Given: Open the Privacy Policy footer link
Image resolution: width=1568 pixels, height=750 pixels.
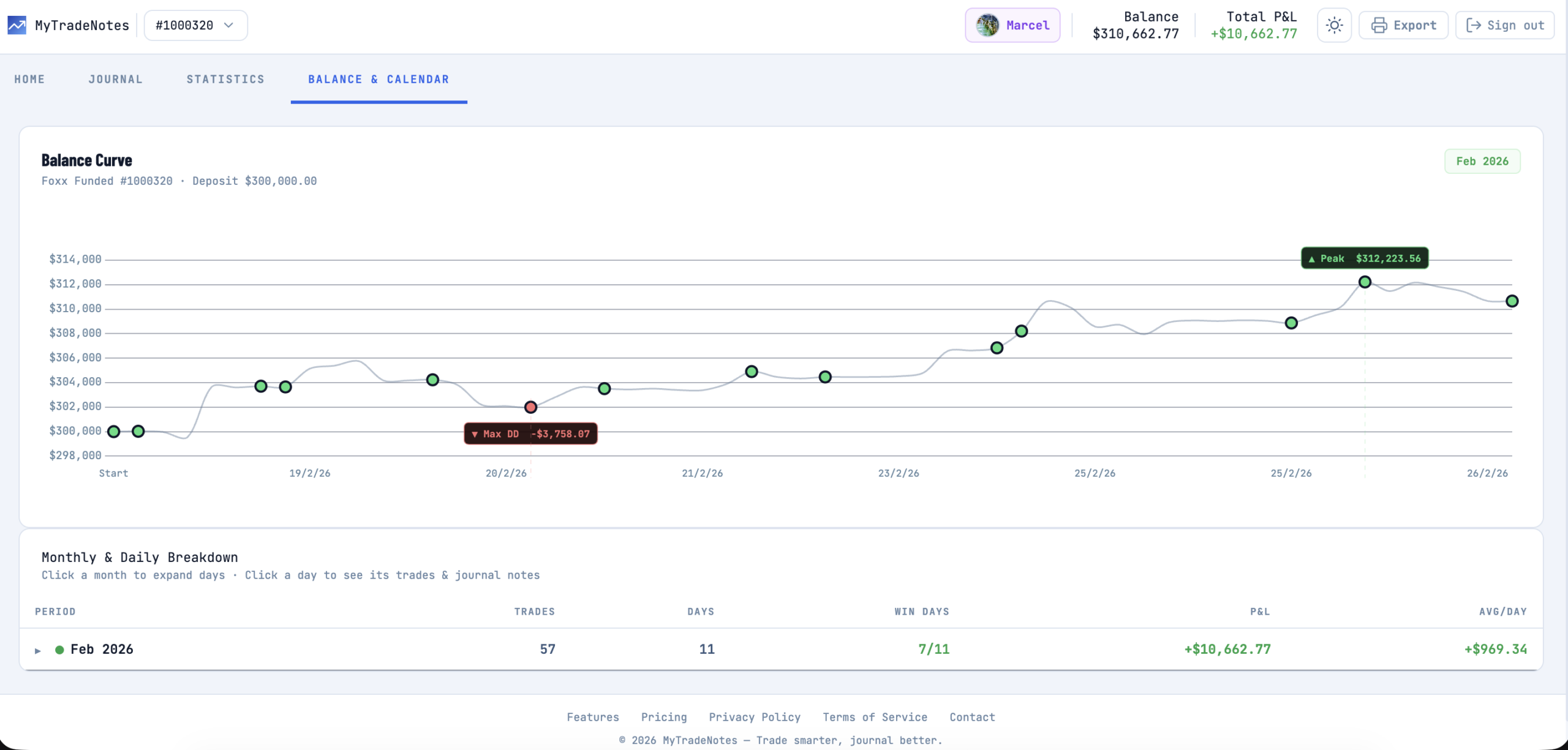Looking at the screenshot, I should point(755,717).
